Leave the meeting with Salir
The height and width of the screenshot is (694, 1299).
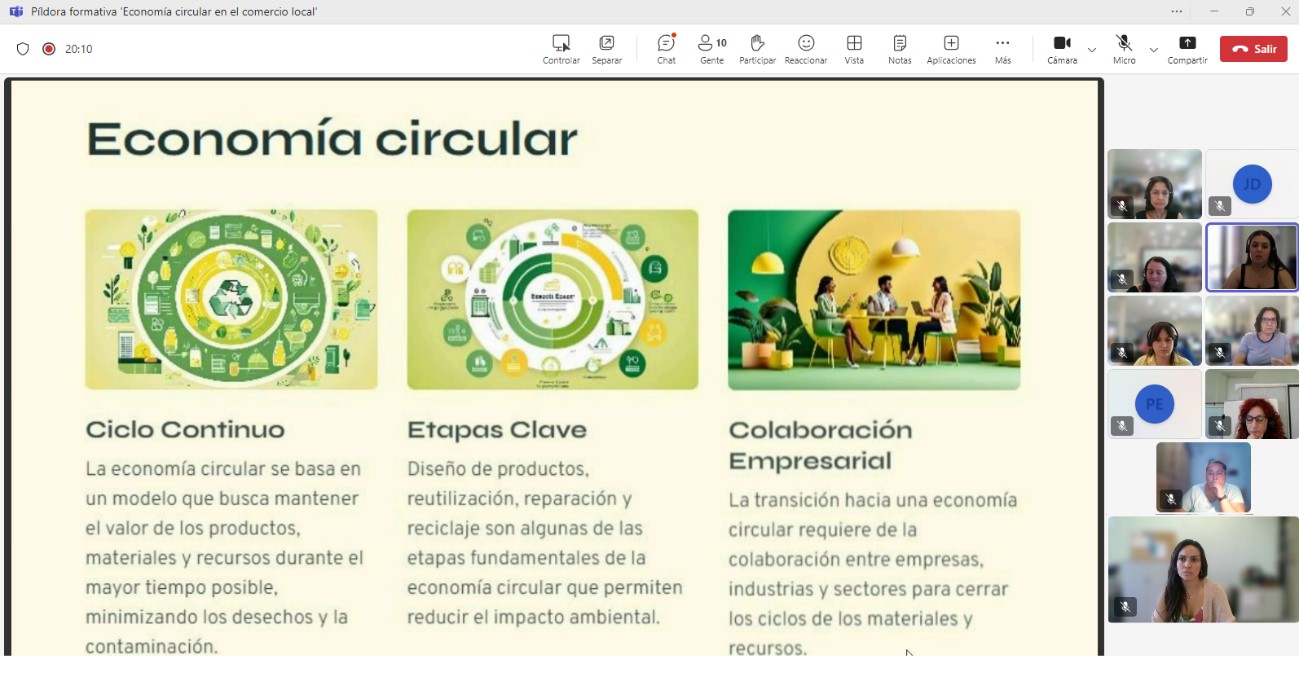1253,49
